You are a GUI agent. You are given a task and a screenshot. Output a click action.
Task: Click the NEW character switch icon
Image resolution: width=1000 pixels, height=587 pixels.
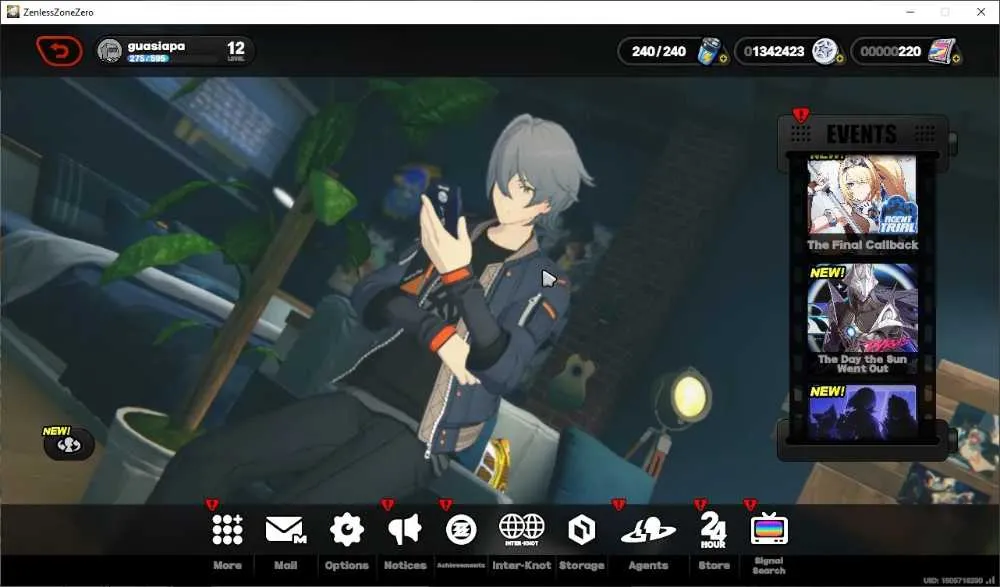69,445
